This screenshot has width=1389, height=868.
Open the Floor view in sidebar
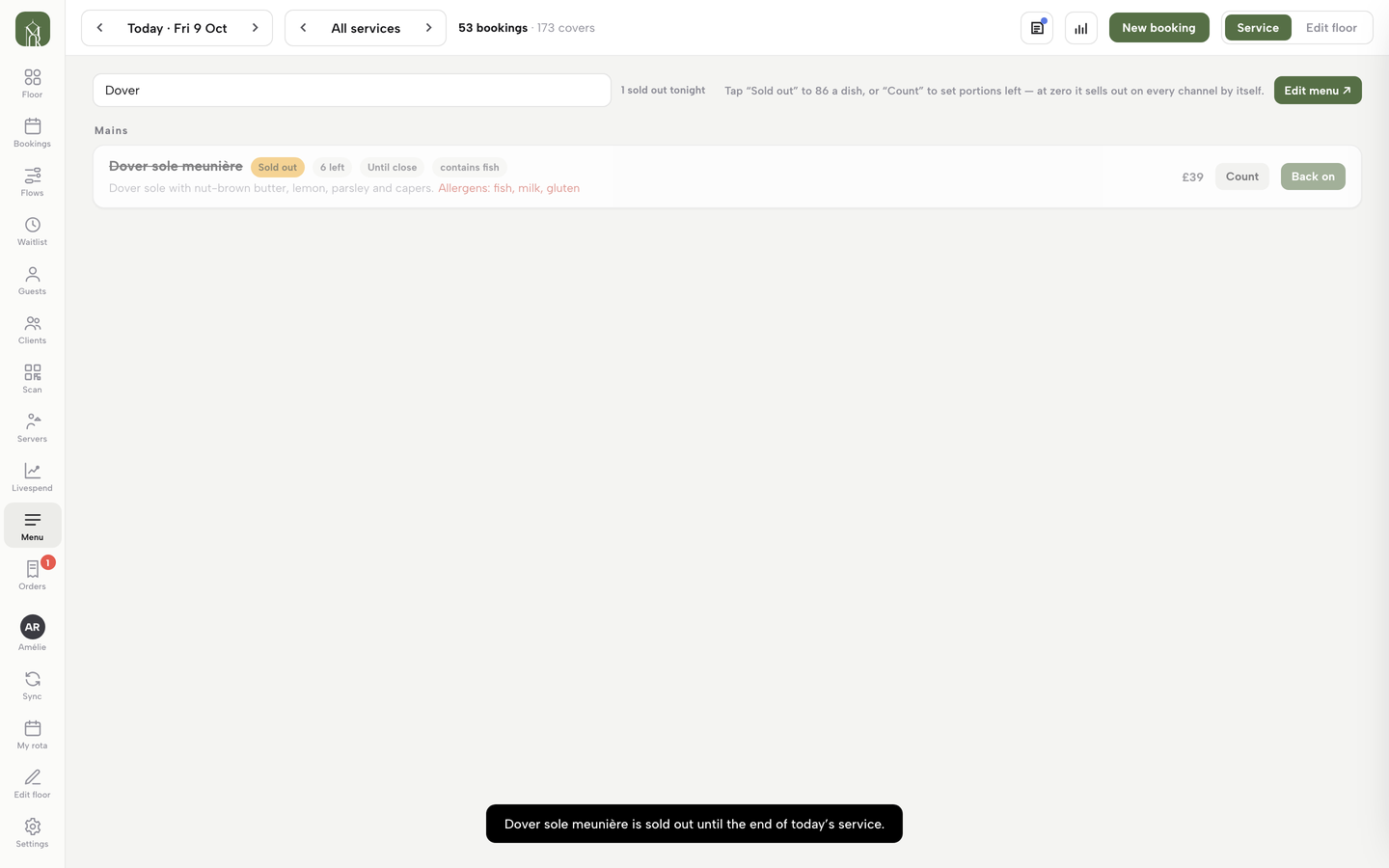point(33,83)
